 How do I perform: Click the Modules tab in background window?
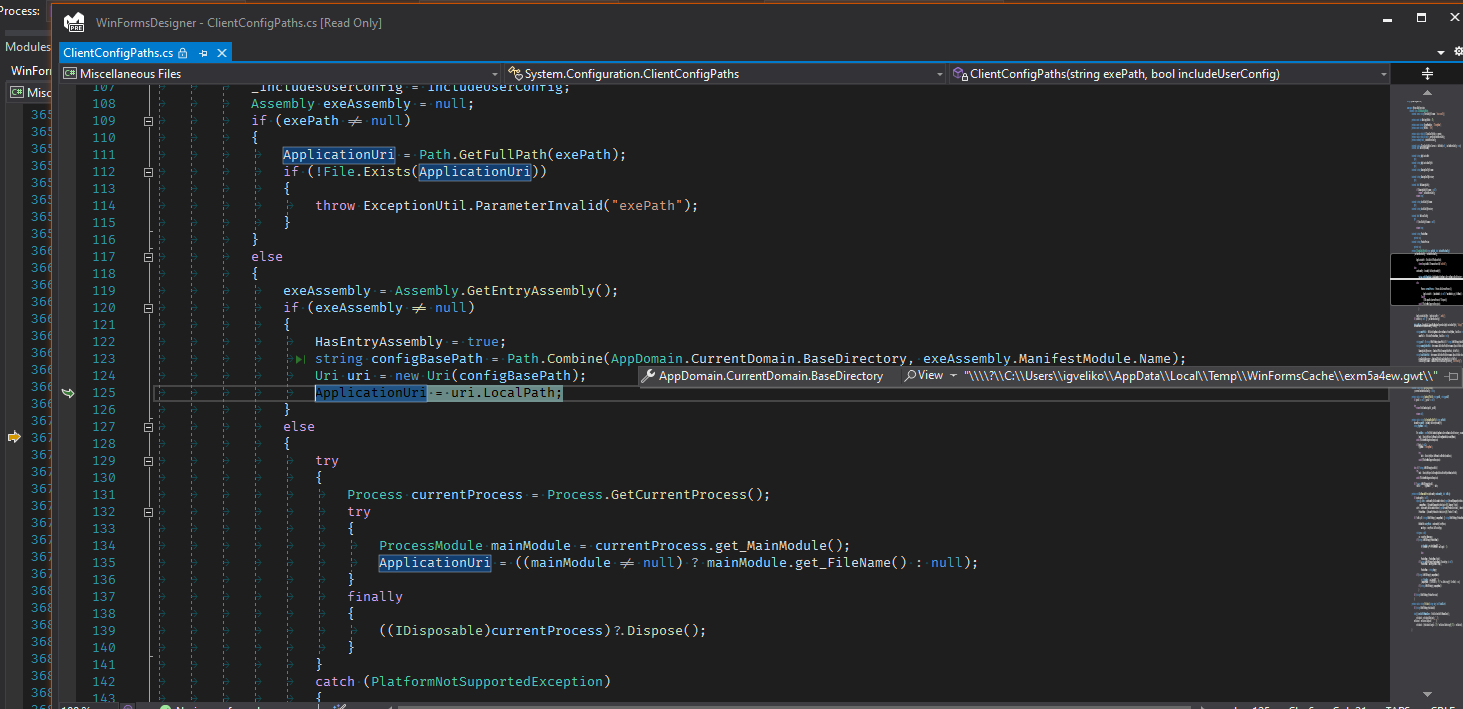click(27, 47)
